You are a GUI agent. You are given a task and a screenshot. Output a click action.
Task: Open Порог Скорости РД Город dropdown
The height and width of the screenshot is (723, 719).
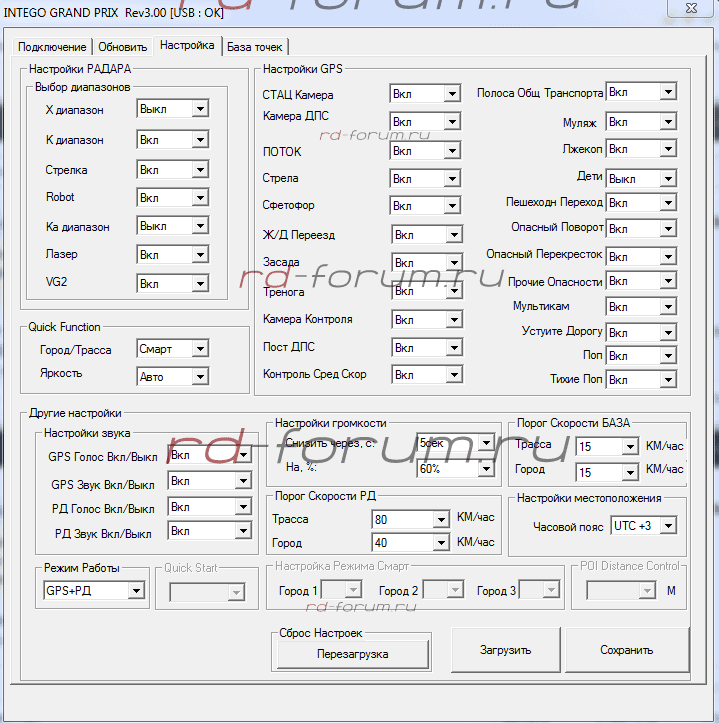[x=410, y=543]
